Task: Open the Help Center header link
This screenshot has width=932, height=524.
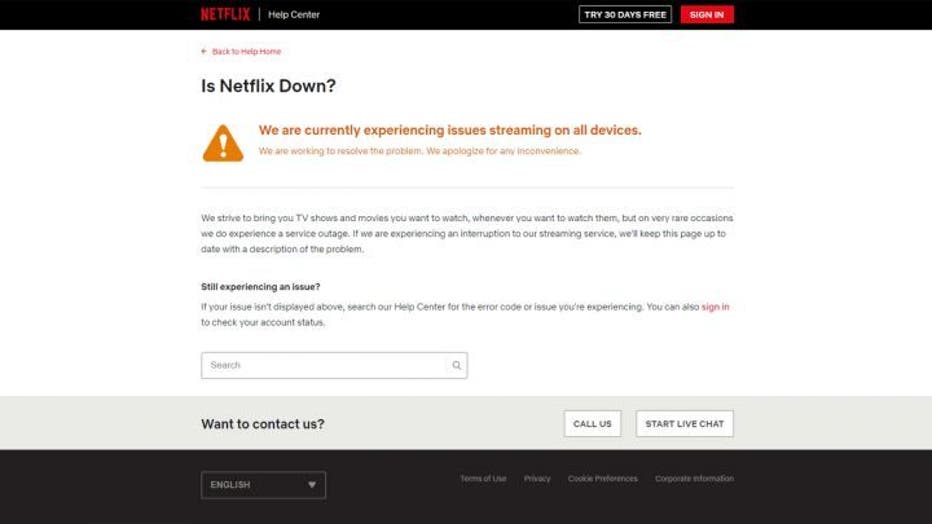Action: coord(294,14)
